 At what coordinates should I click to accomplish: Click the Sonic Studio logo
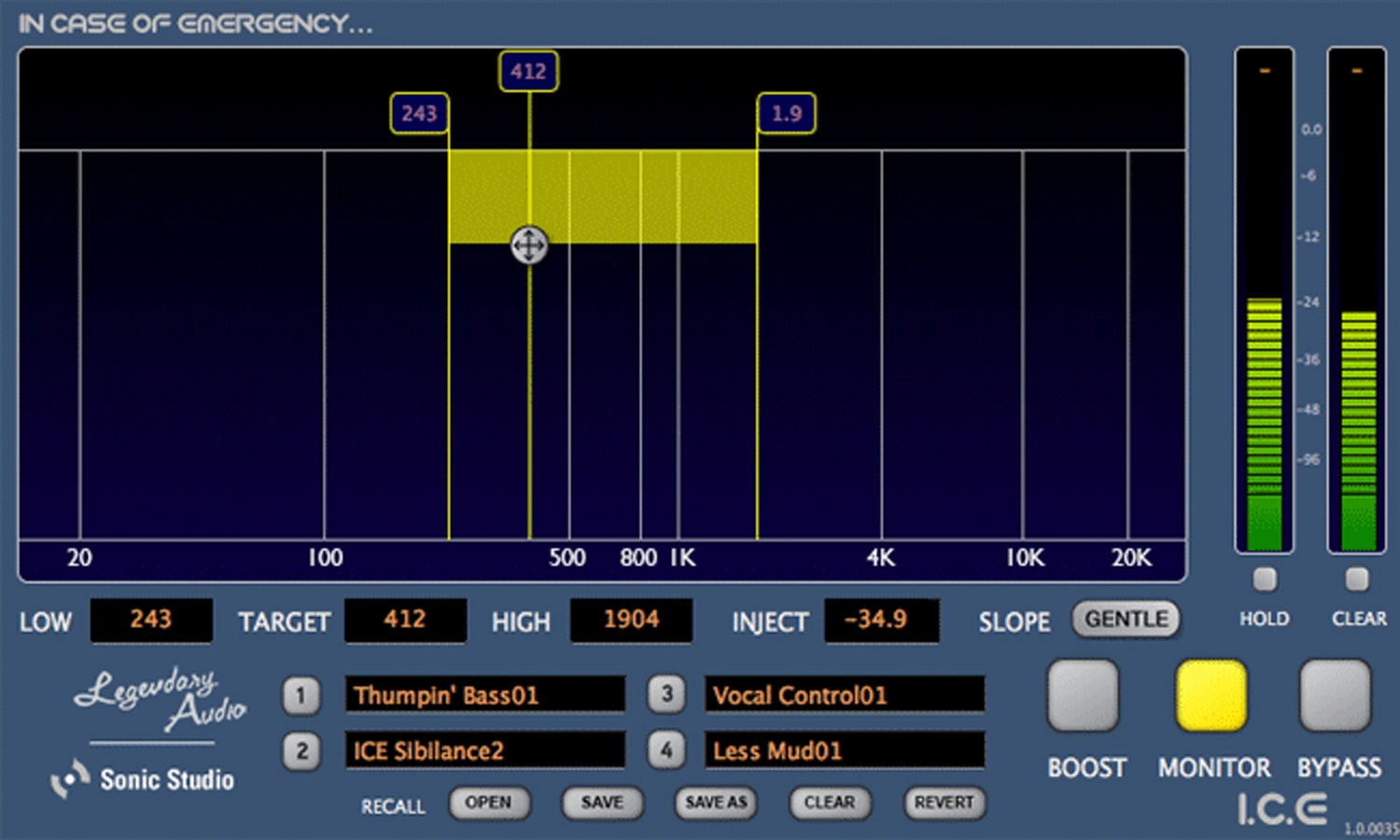[x=144, y=779]
